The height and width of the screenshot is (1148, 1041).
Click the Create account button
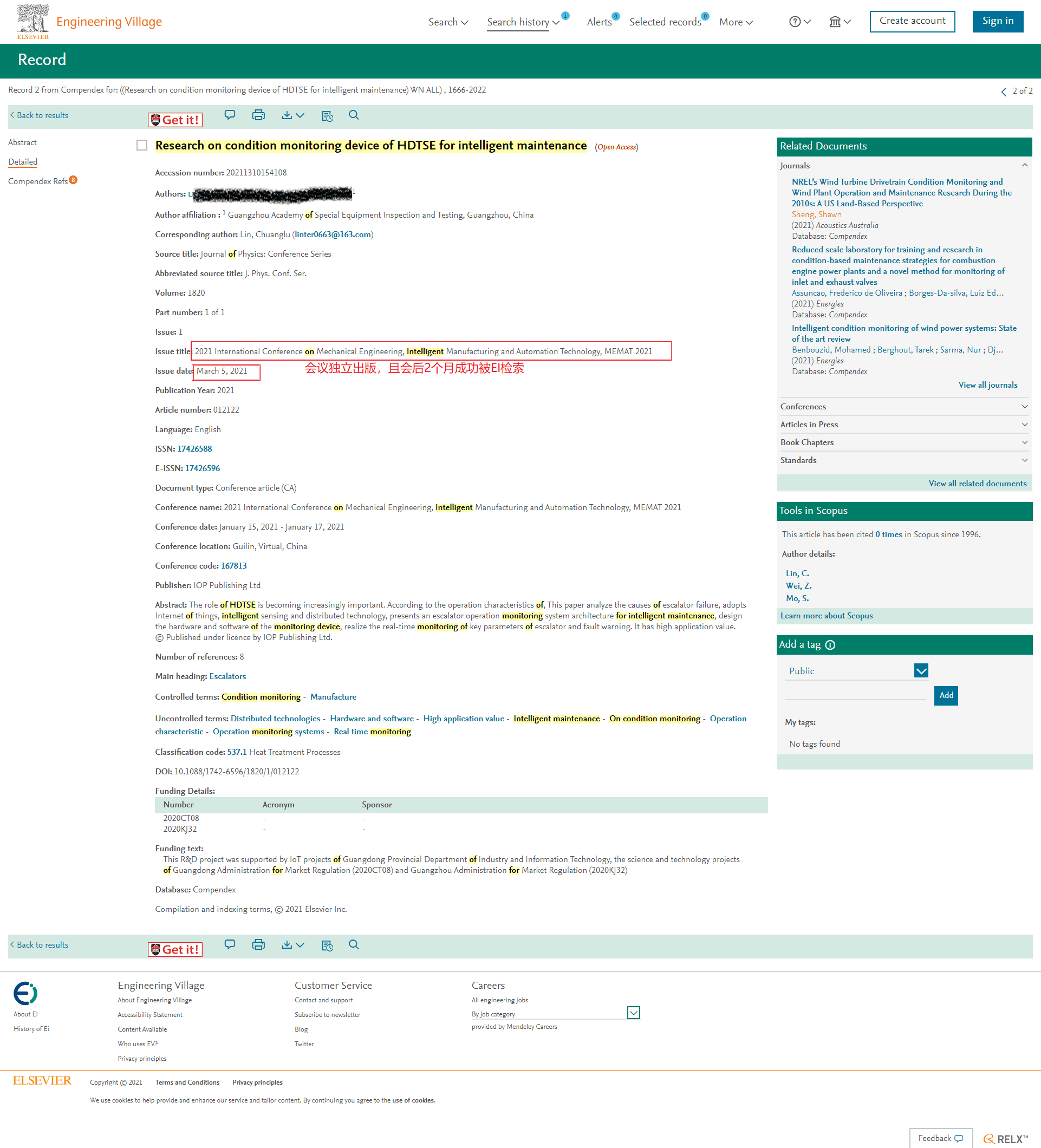[912, 21]
